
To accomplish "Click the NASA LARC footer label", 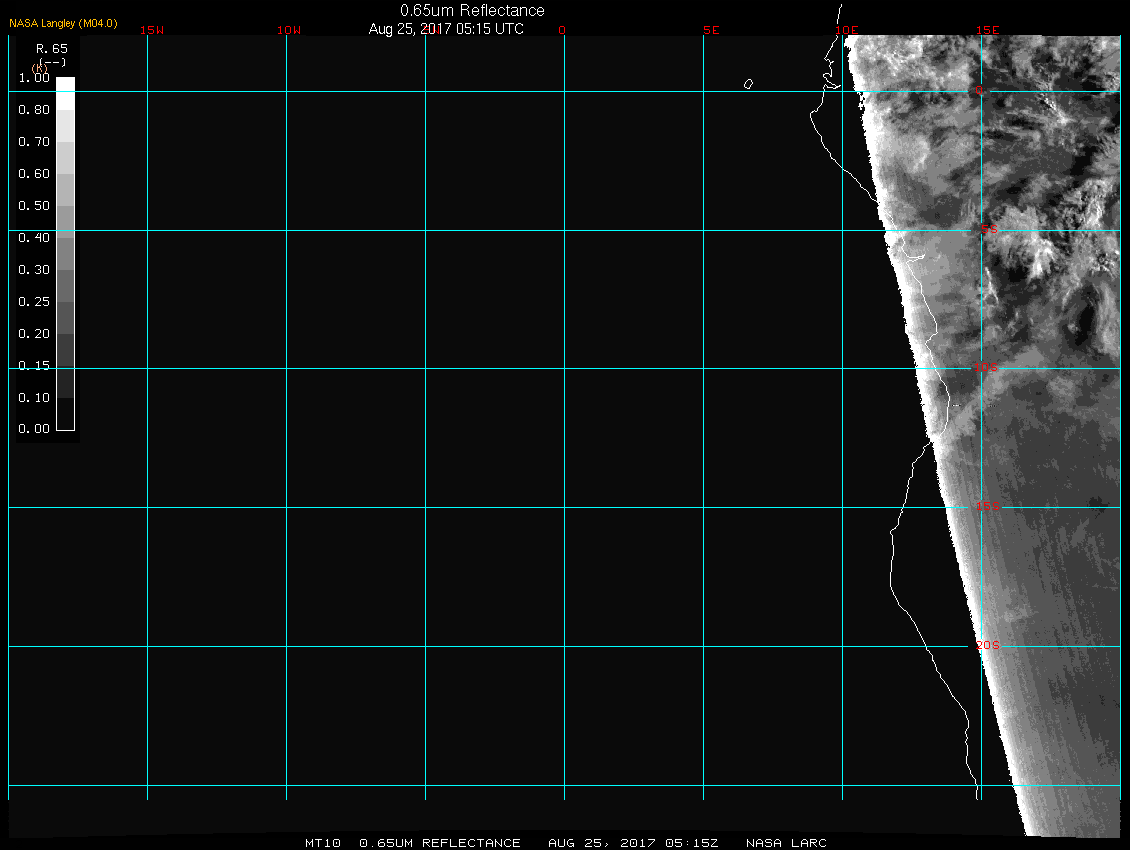I will tap(786, 843).
